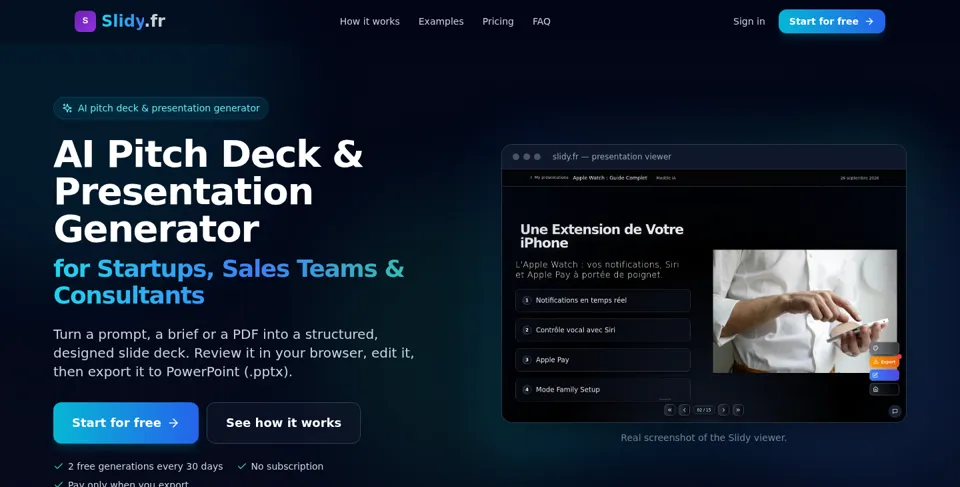Click the sparkle icon in the AI badge

(x=67, y=108)
